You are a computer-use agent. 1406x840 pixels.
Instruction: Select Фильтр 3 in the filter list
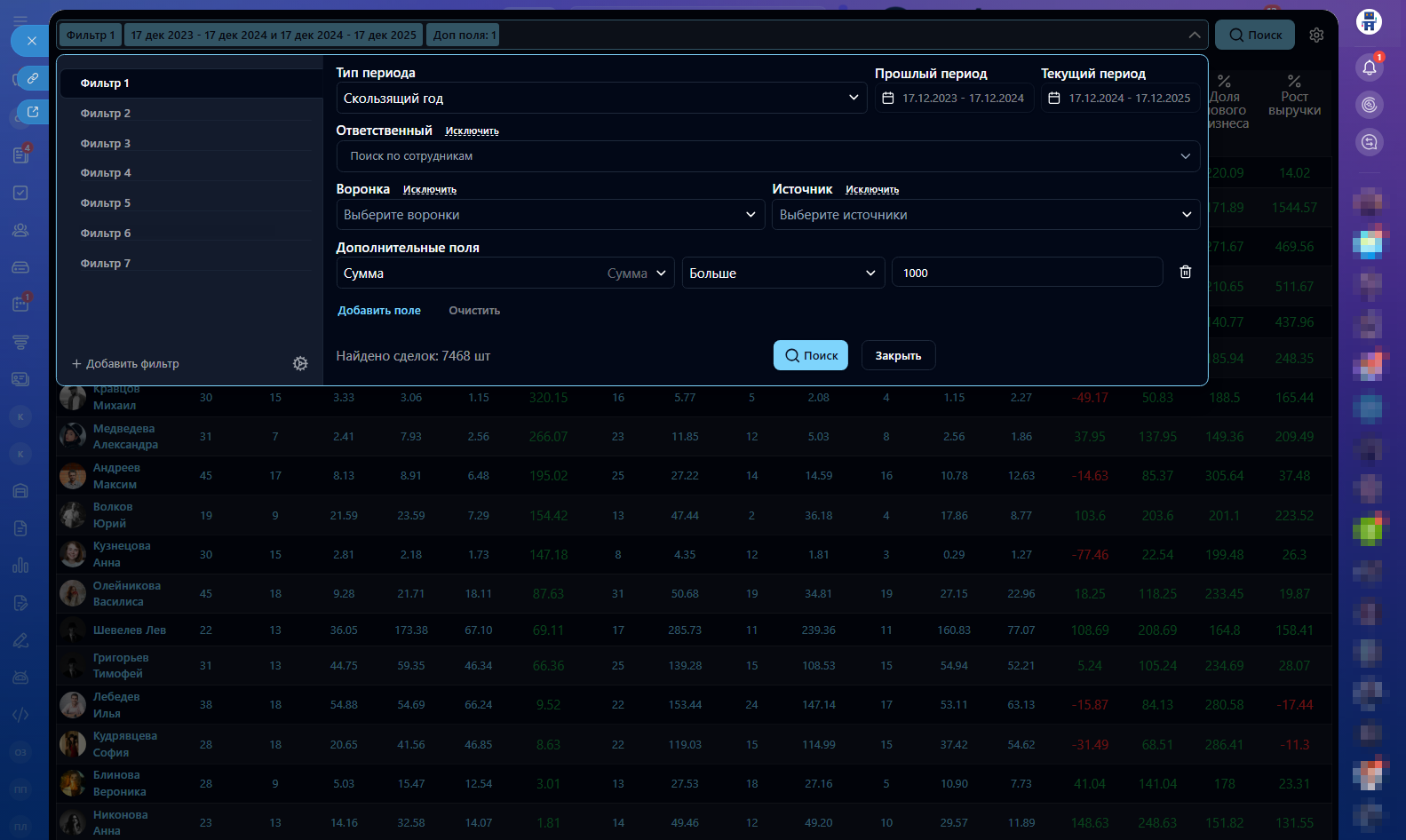pyautogui.click(x=106, y=144)
